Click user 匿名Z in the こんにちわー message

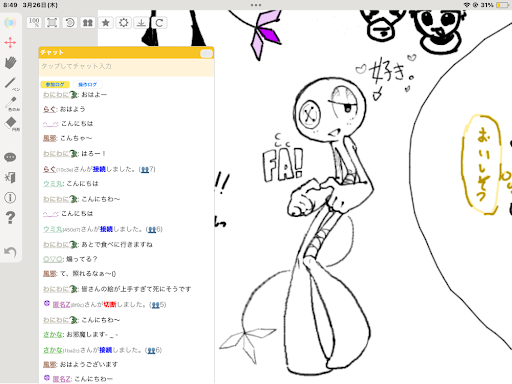coord(62,379)
